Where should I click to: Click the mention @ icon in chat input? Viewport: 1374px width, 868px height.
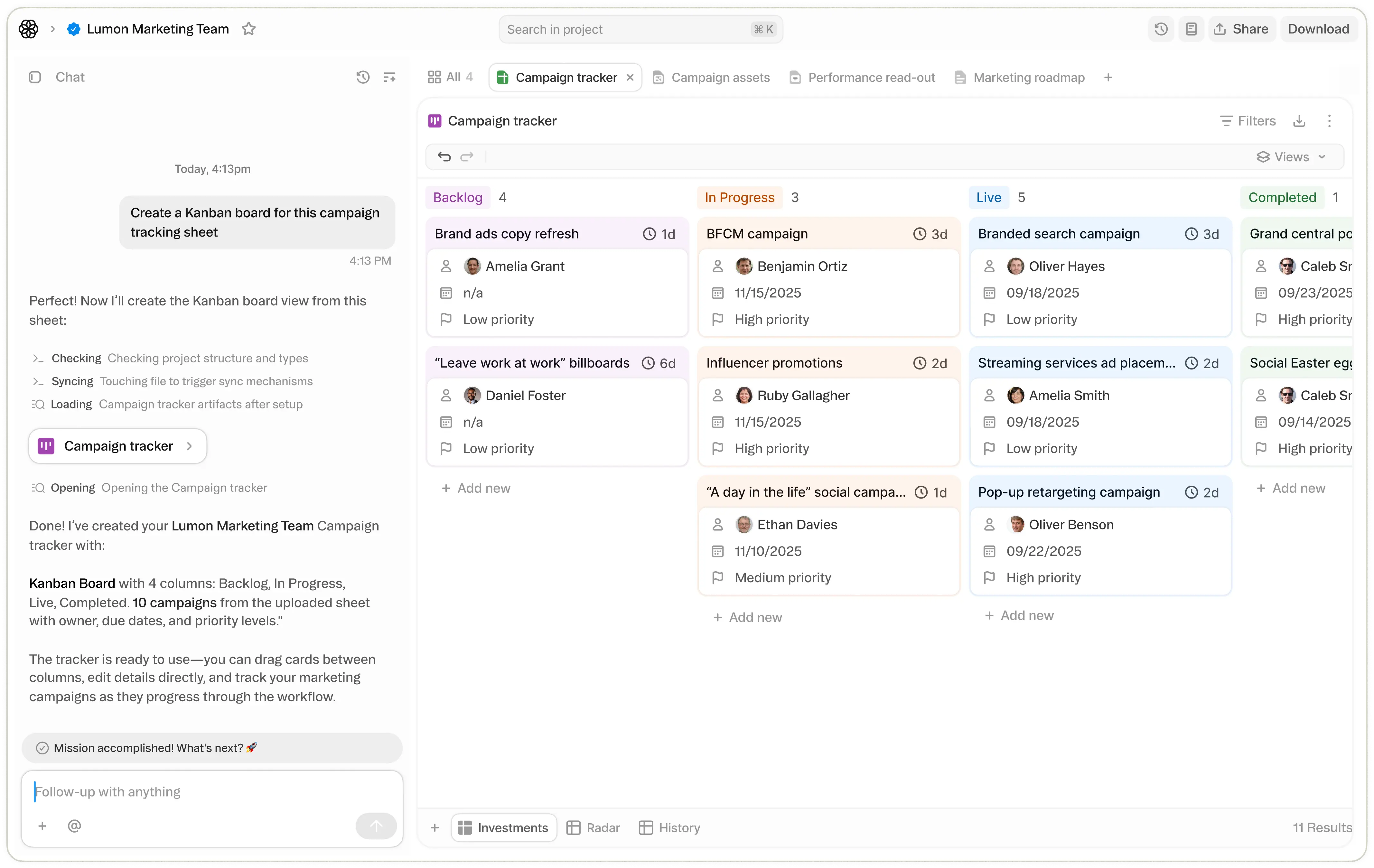74,826
